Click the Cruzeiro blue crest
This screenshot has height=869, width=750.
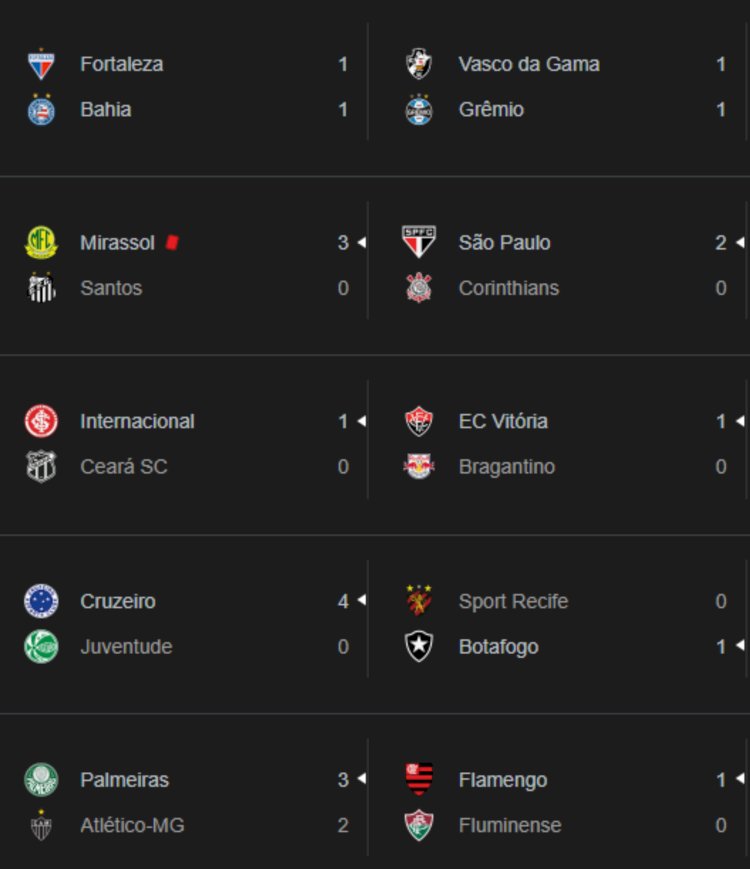(x=41, y=601)
